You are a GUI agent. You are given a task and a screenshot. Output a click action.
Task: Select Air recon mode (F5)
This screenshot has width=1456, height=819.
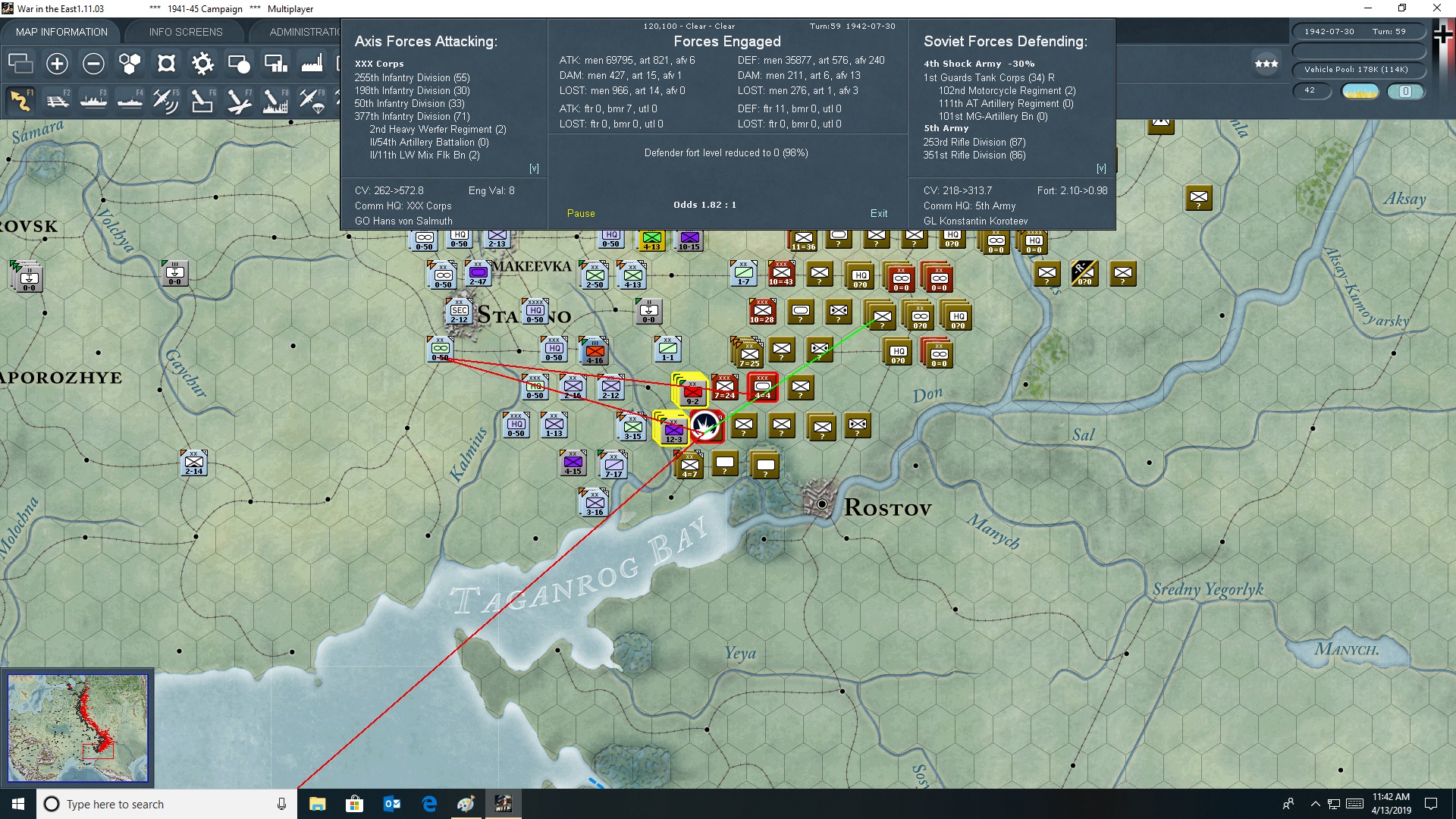(166, 101)
